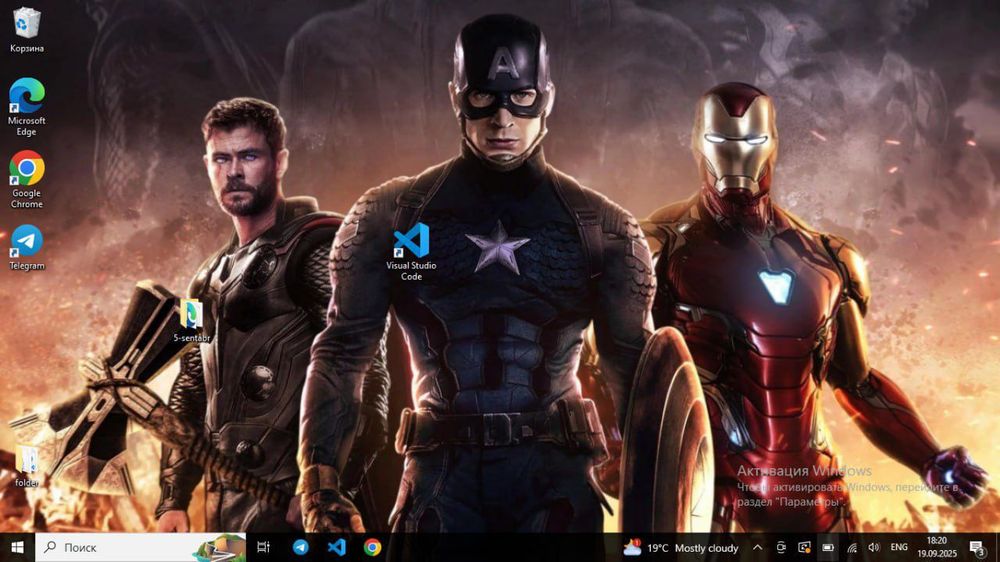Screen dimensions: 1000x562
Task: Click the Meet Now camera tray icon
Action: [x=781, y=547]
